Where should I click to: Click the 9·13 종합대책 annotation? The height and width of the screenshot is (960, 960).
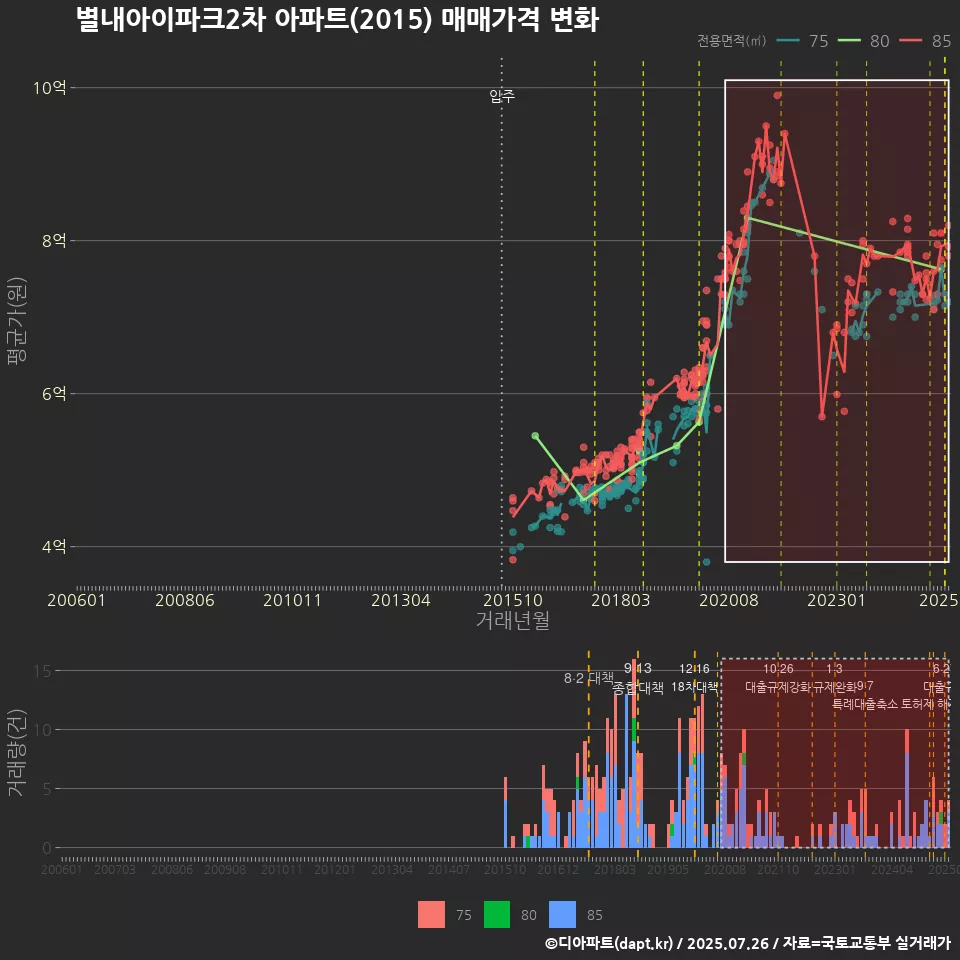coord(638,678)
